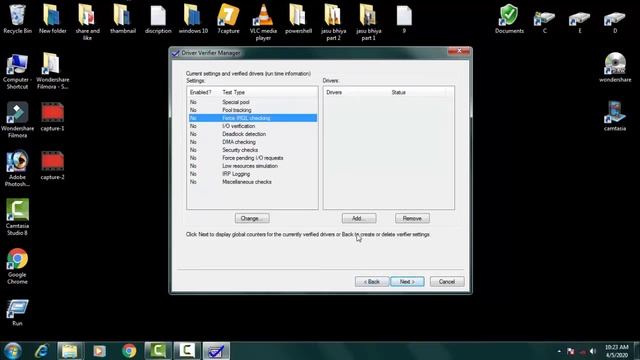This screenshot has width=640, height=360.
Task: Open Windows Media Player taskbar icon
Action: (99, 351)
